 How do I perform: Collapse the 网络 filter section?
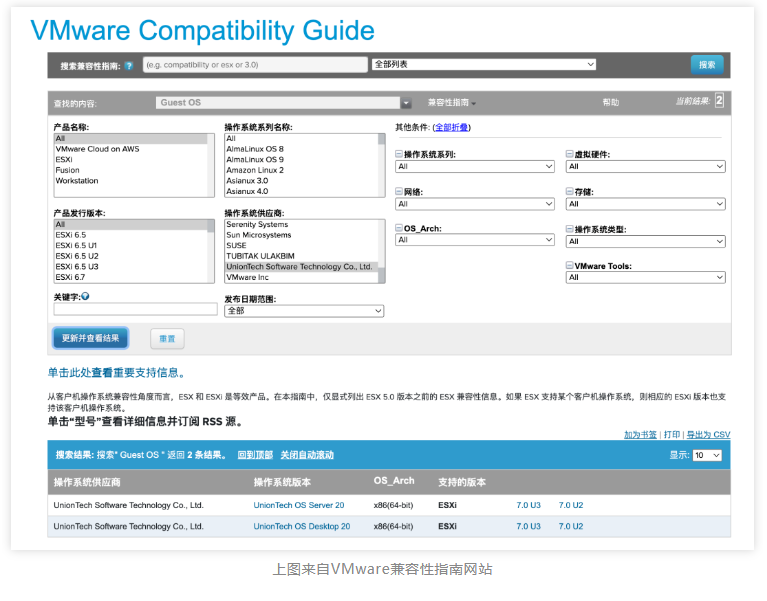pyautogui.click(x=399, y=192)
